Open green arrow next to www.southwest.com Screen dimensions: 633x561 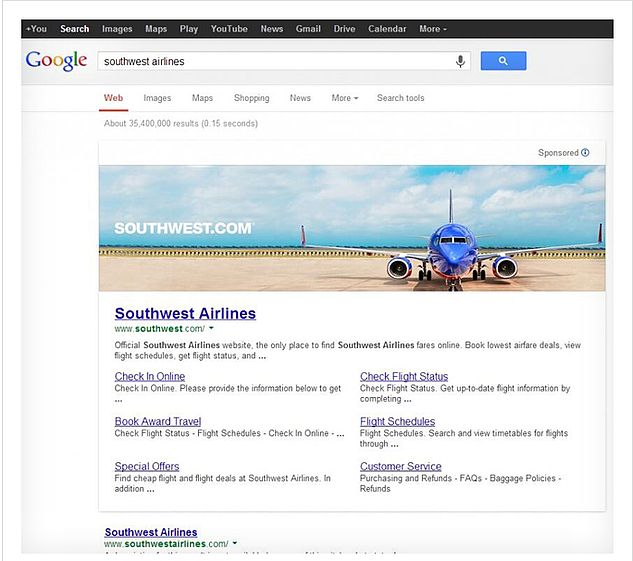[x=212, y=329]
